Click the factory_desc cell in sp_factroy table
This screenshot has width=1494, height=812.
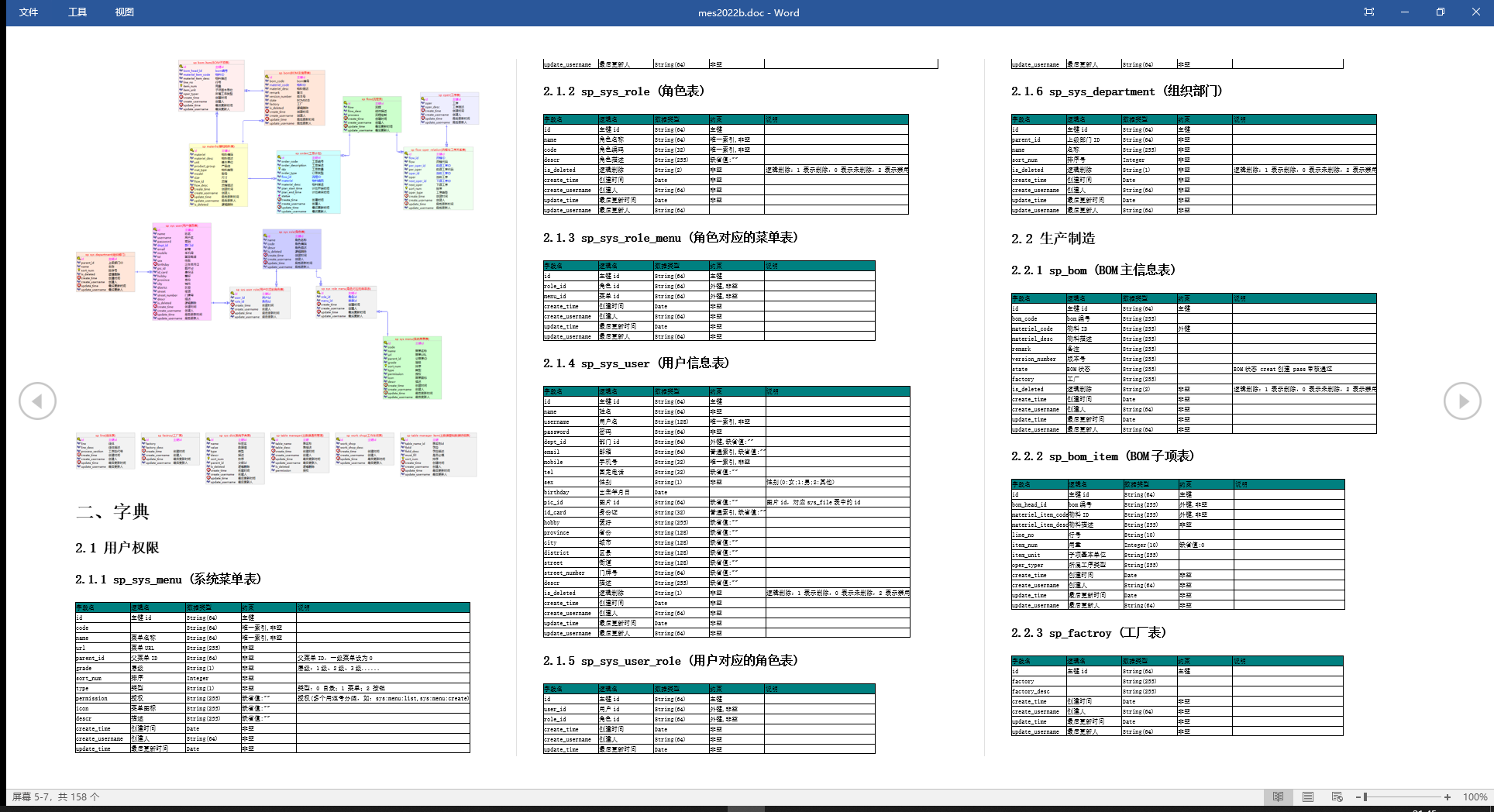[1038, 691]
